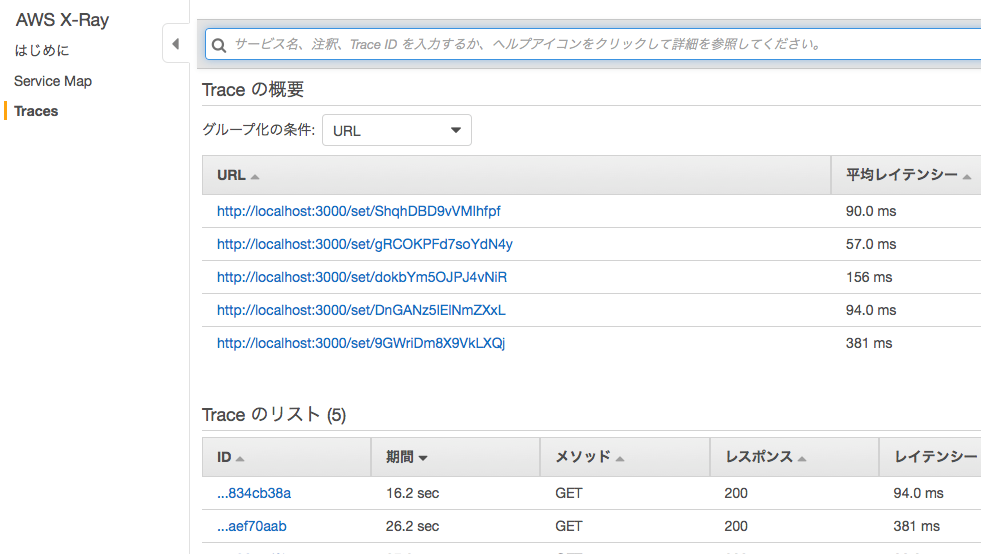Open the Service Map page
This screenshot has width=981, height=554.
click(53, 81)
